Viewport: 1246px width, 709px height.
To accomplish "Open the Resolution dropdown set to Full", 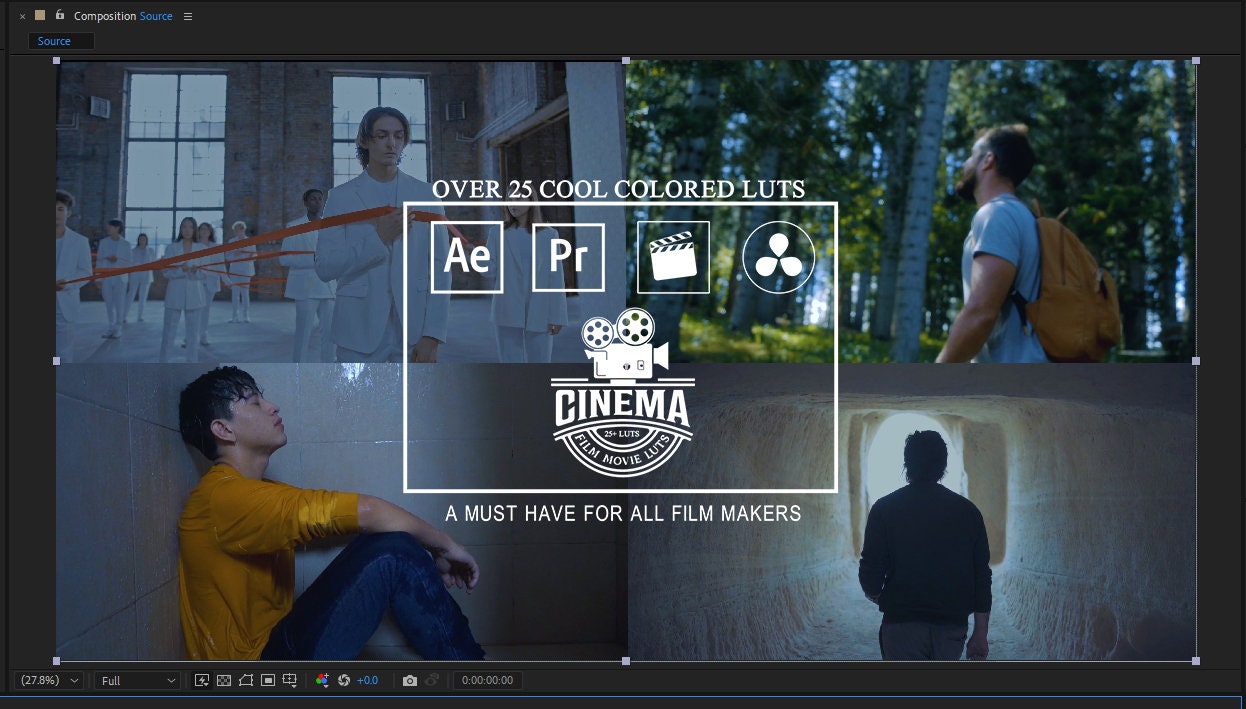I will pos(136,680).
